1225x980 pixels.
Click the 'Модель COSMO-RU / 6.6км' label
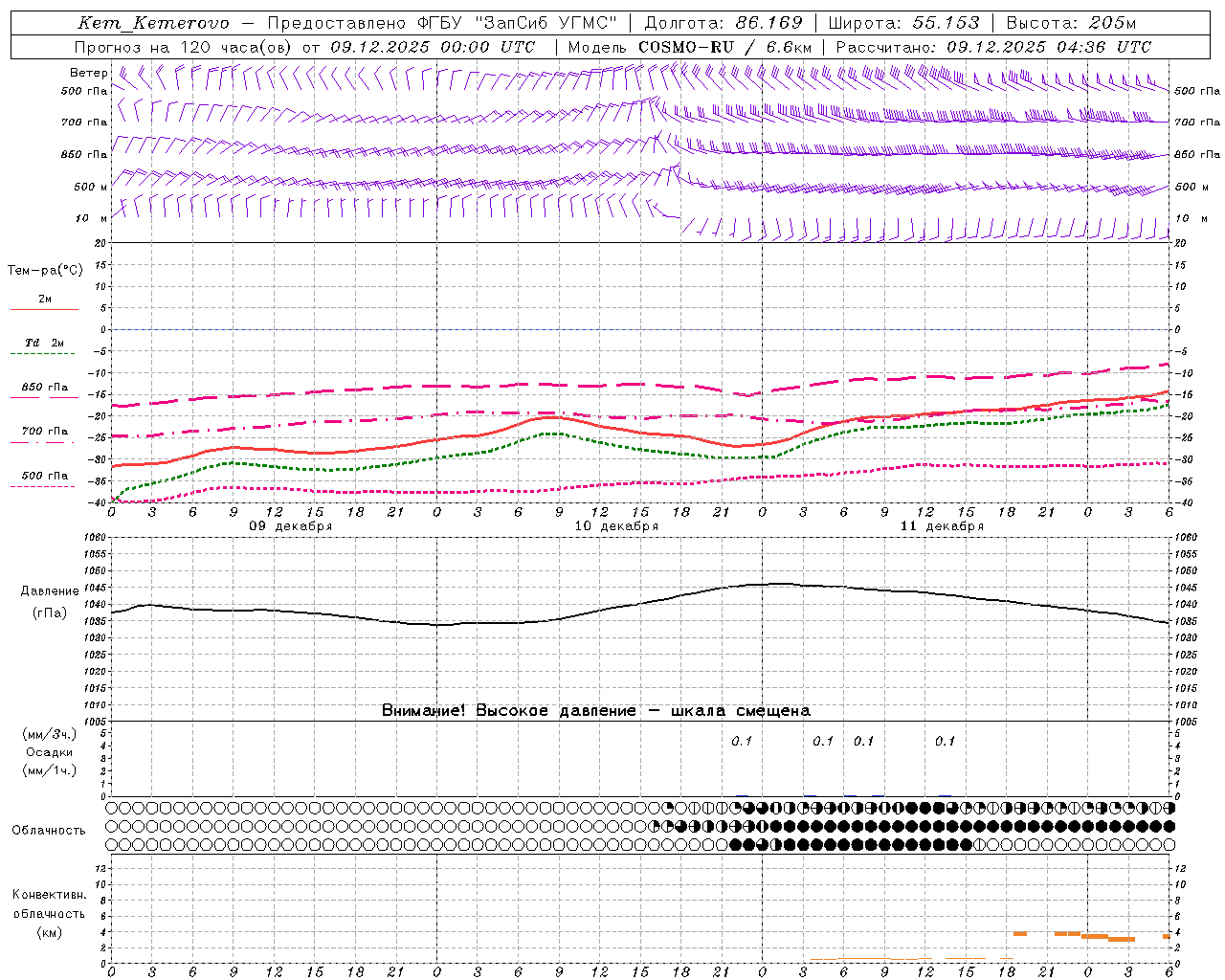coord(690,47)
